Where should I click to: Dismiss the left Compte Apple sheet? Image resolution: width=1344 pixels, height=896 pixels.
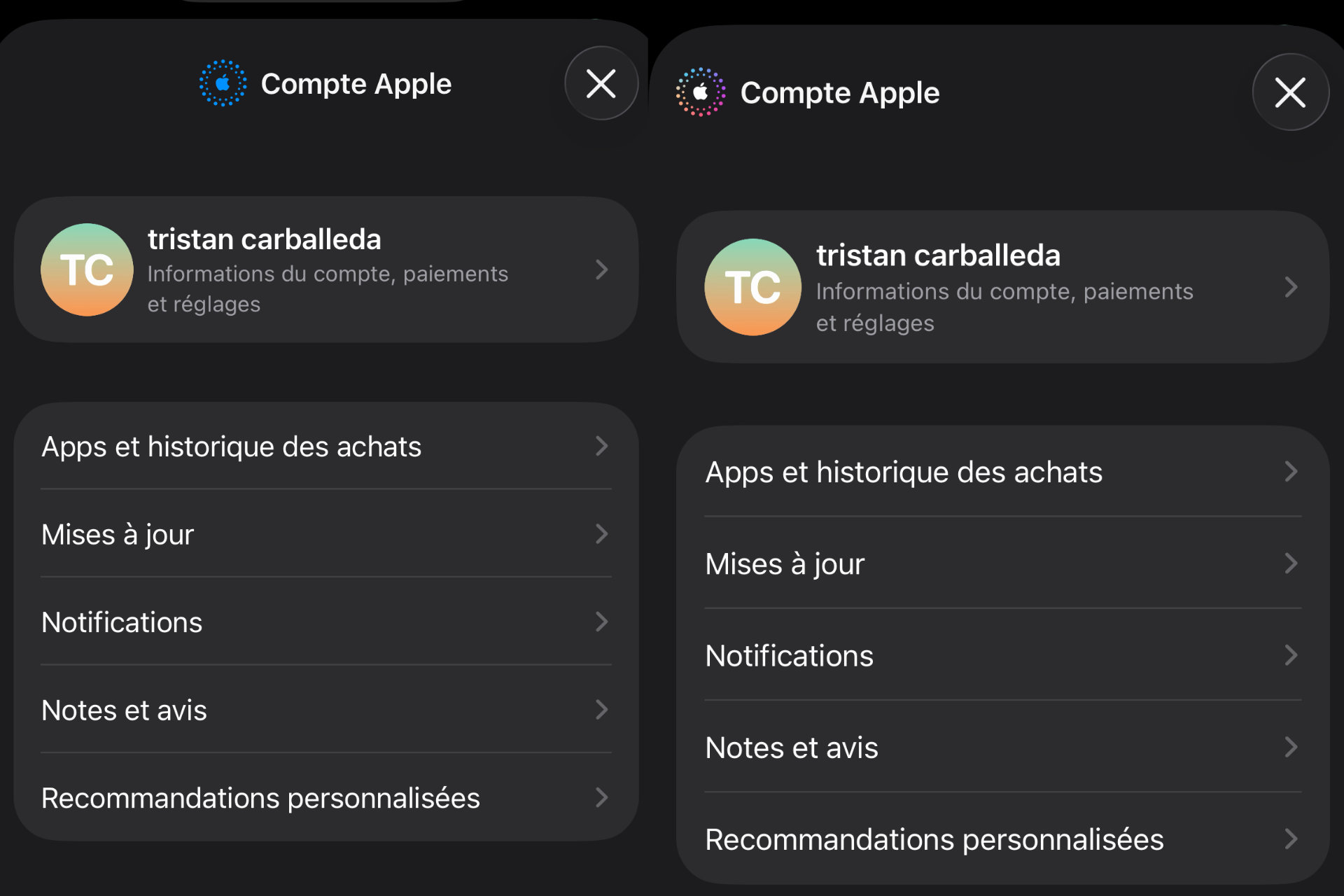click(x=601, y=83)
